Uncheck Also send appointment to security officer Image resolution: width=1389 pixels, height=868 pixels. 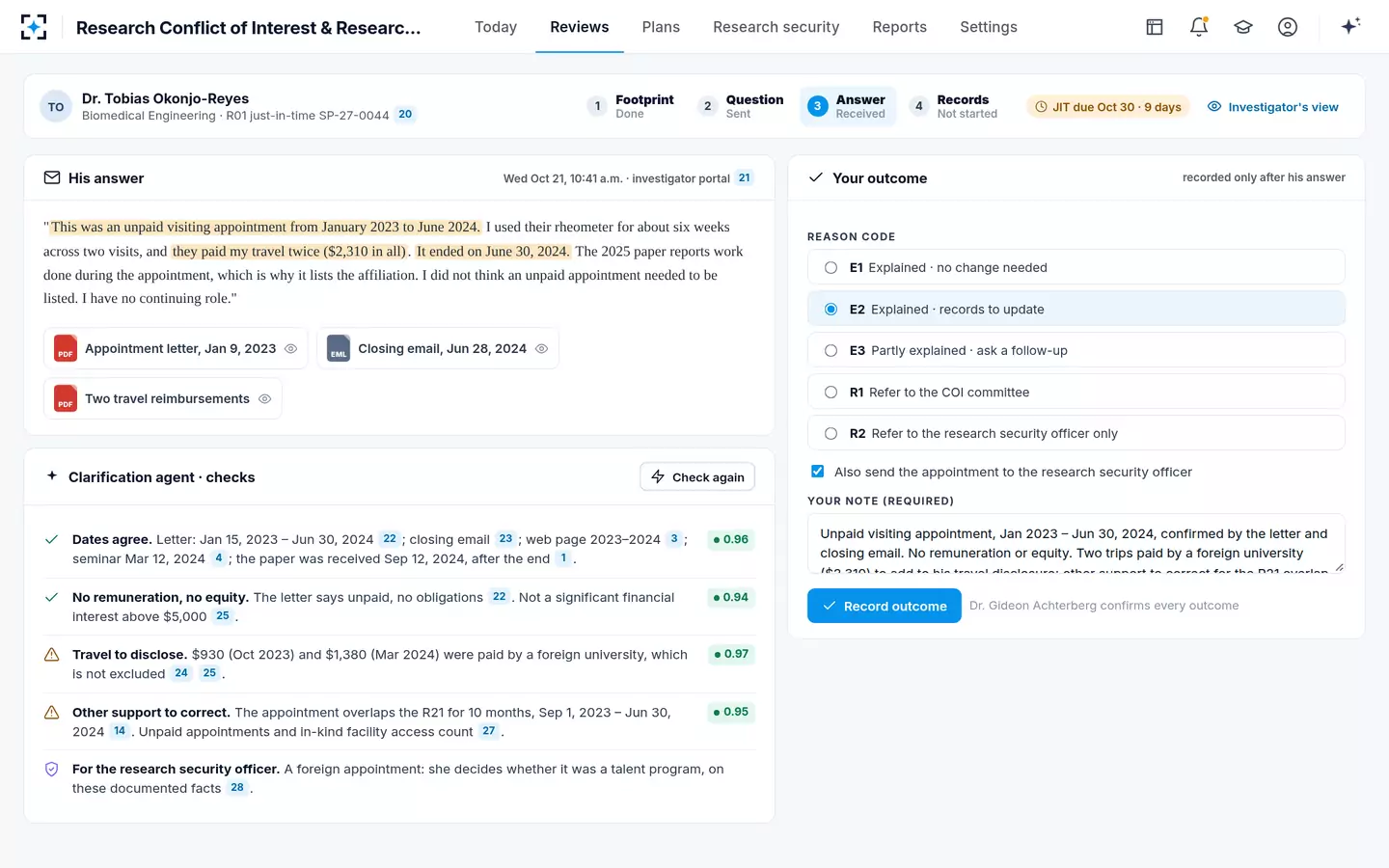[x=817, y=472]
